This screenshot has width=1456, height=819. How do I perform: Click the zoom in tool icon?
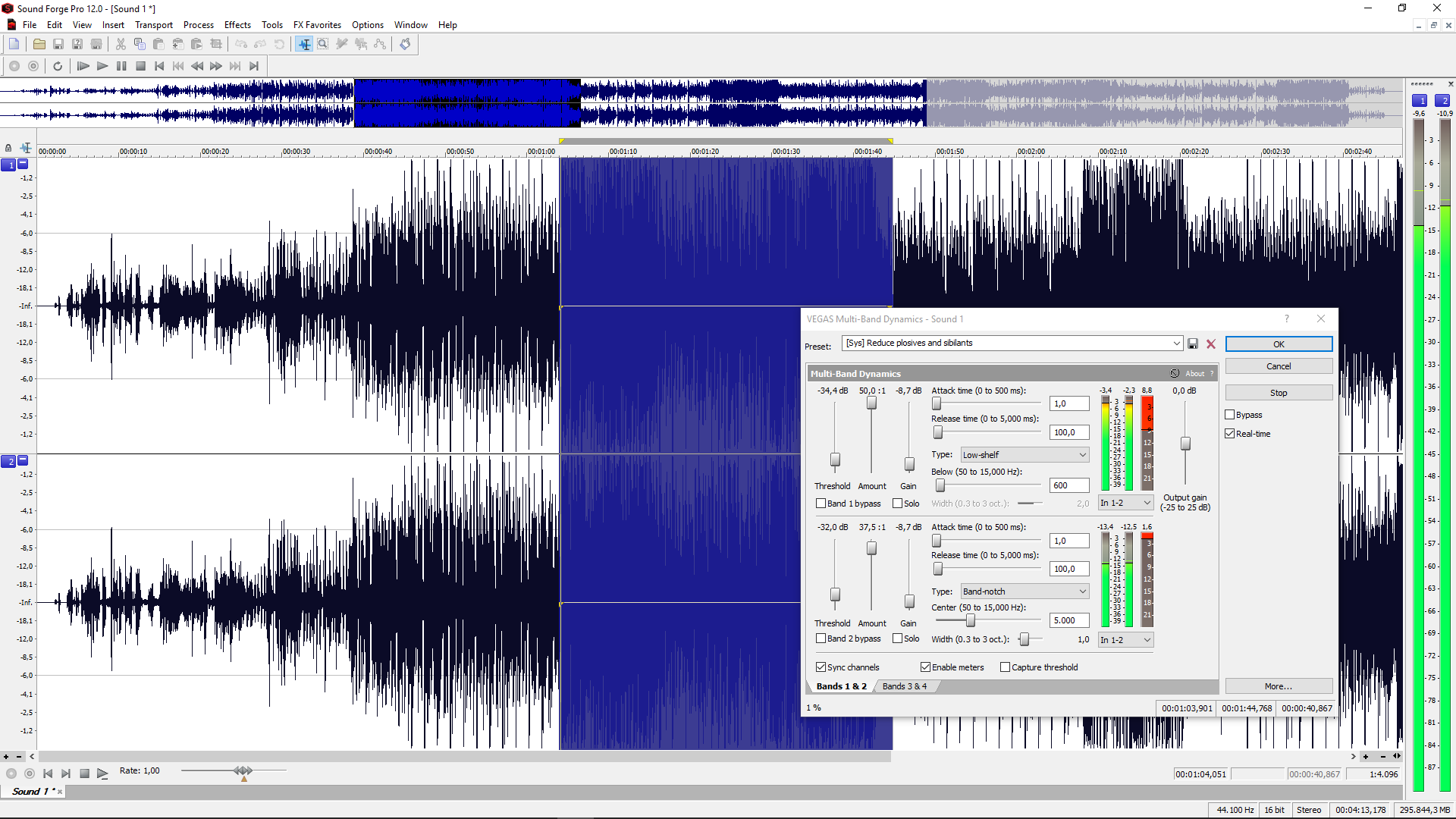[323, 44]
